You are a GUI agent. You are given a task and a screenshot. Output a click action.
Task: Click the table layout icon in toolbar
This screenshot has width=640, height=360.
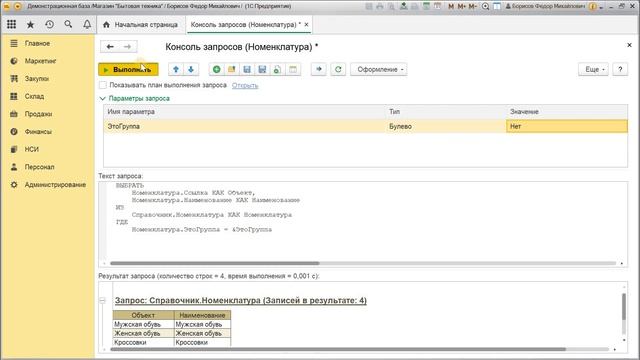(x=293, y=69)
